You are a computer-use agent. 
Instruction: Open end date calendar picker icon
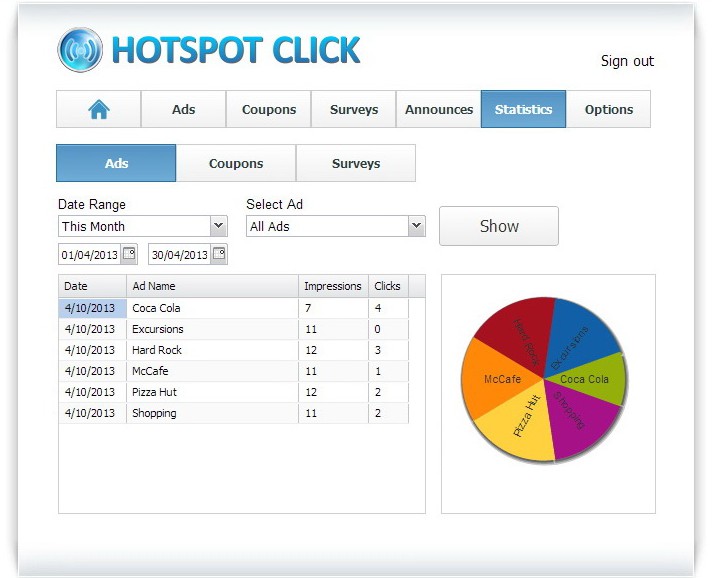pyautogui.click(x=219, y=253)
